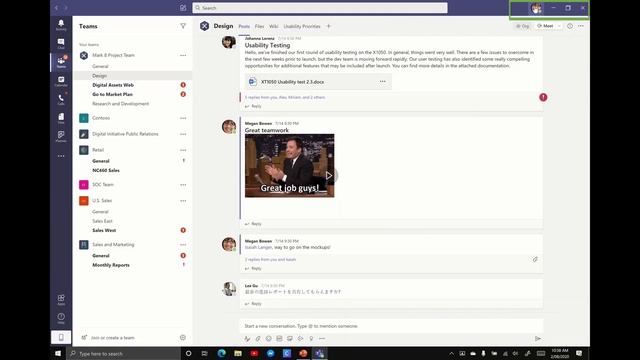Open the Activity feed in the sidebar
Screen dimensions: 640x360
tap(61, 25)
